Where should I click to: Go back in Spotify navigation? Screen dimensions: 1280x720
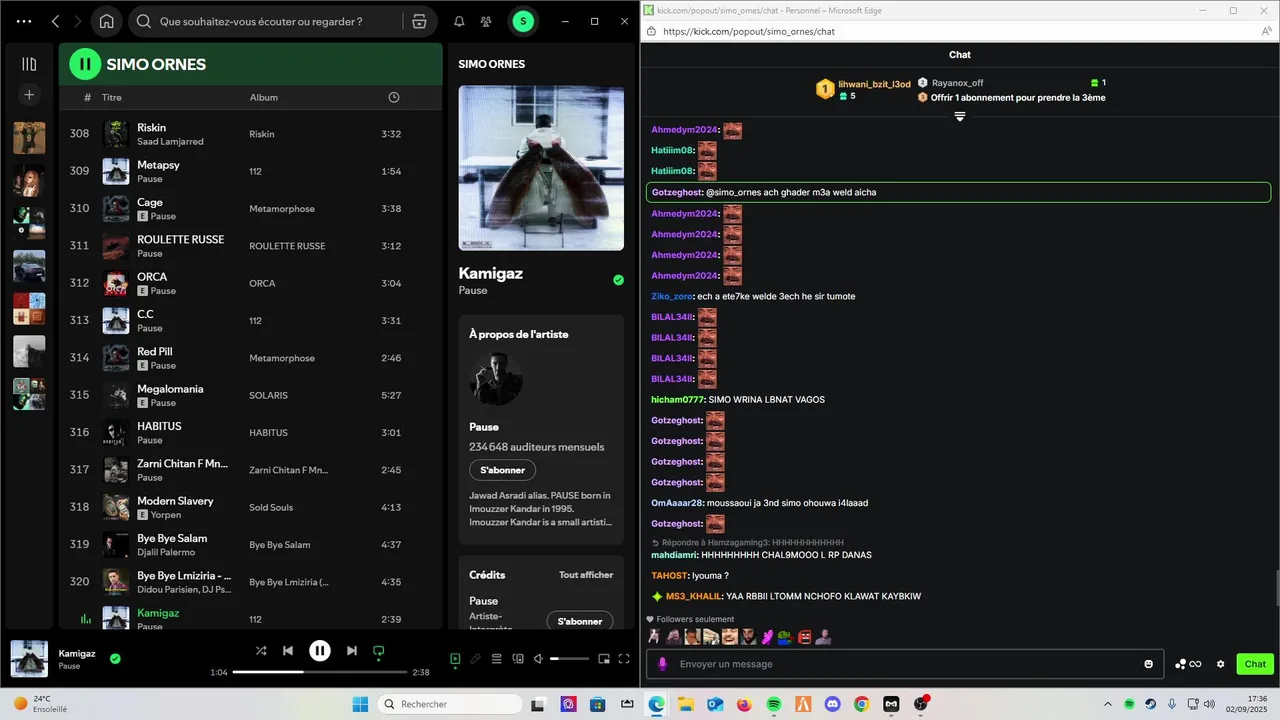(x=55, y=21)
